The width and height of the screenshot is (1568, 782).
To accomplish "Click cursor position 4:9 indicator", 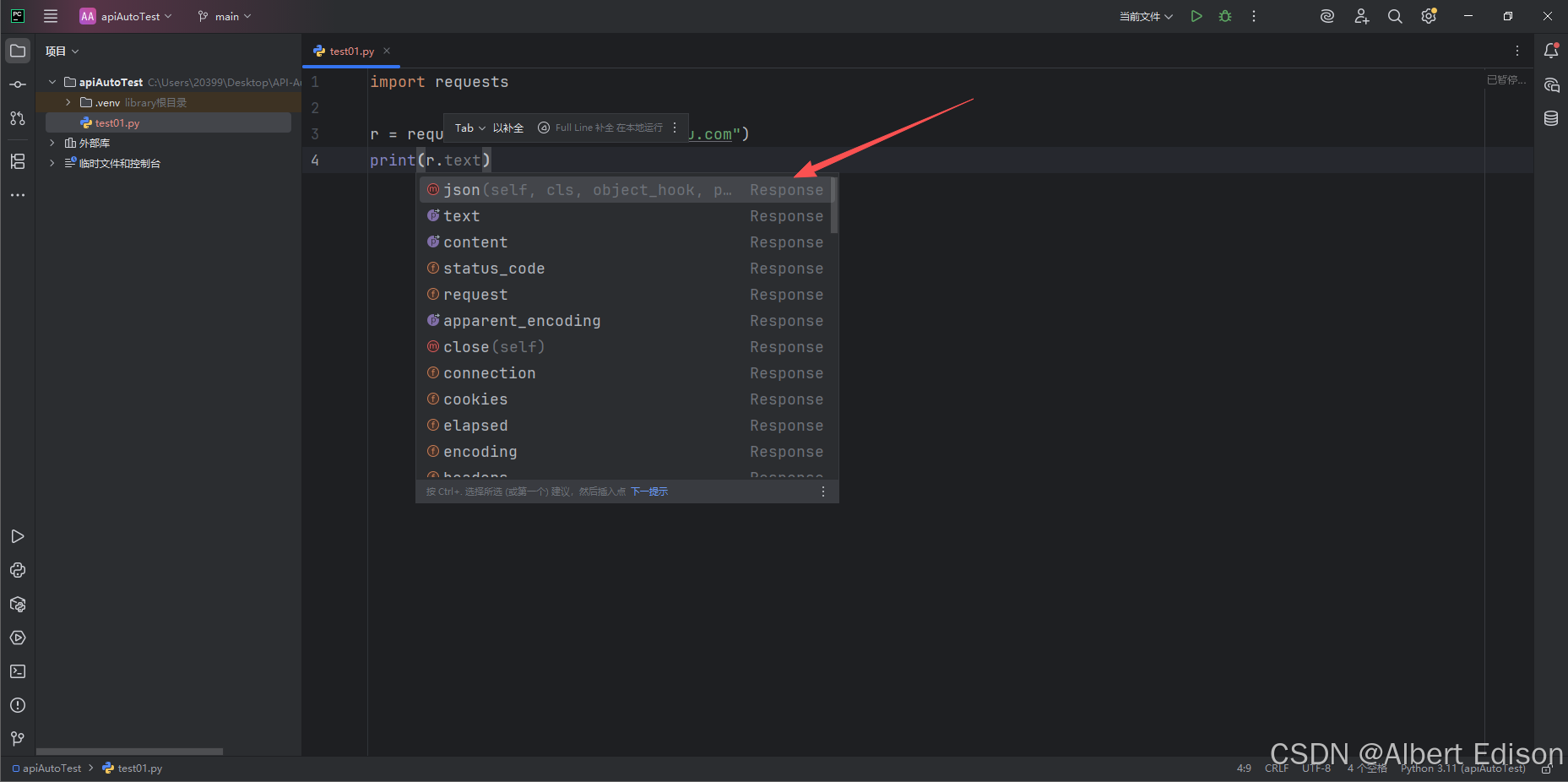I will pos(1244,768).
